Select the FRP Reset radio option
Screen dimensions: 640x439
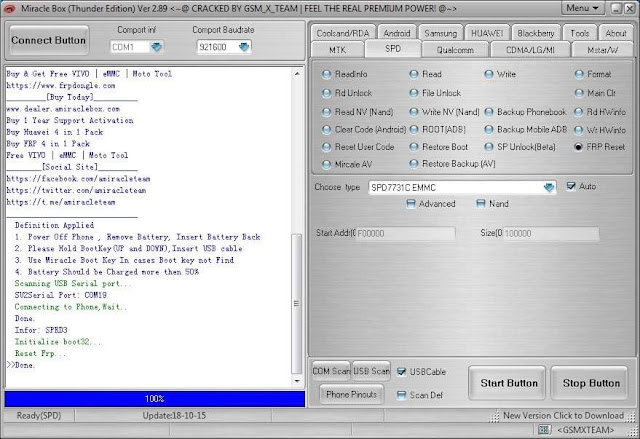click(600, 147)
